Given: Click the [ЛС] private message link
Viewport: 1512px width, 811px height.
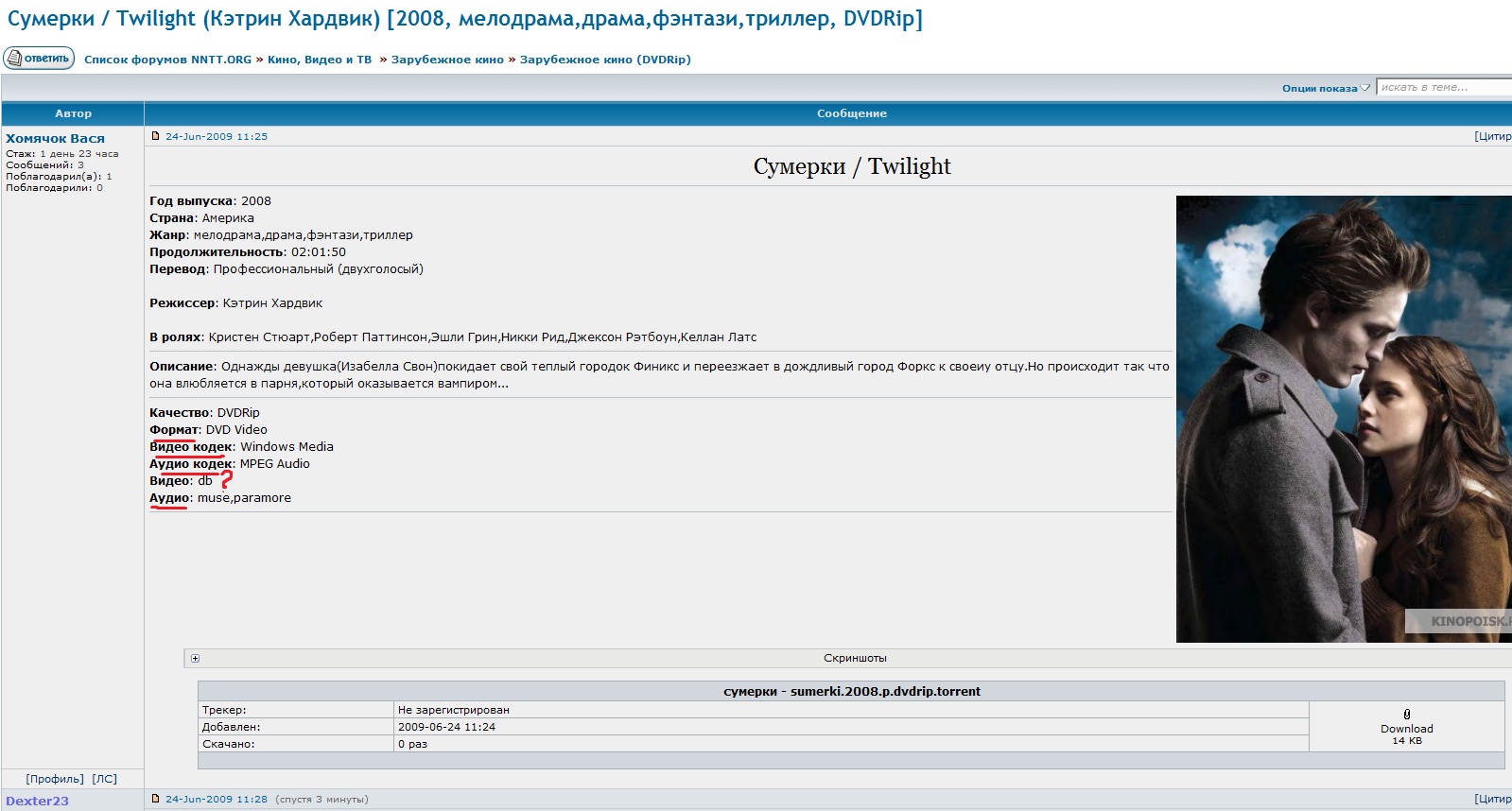Looking at the screenshot, I should pos(105,779).
